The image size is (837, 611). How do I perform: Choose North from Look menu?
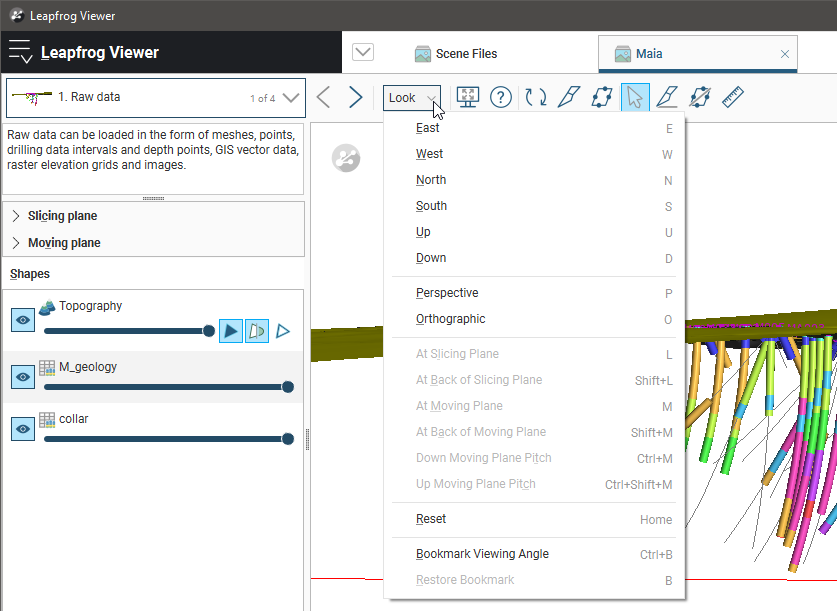click(534, 180)
